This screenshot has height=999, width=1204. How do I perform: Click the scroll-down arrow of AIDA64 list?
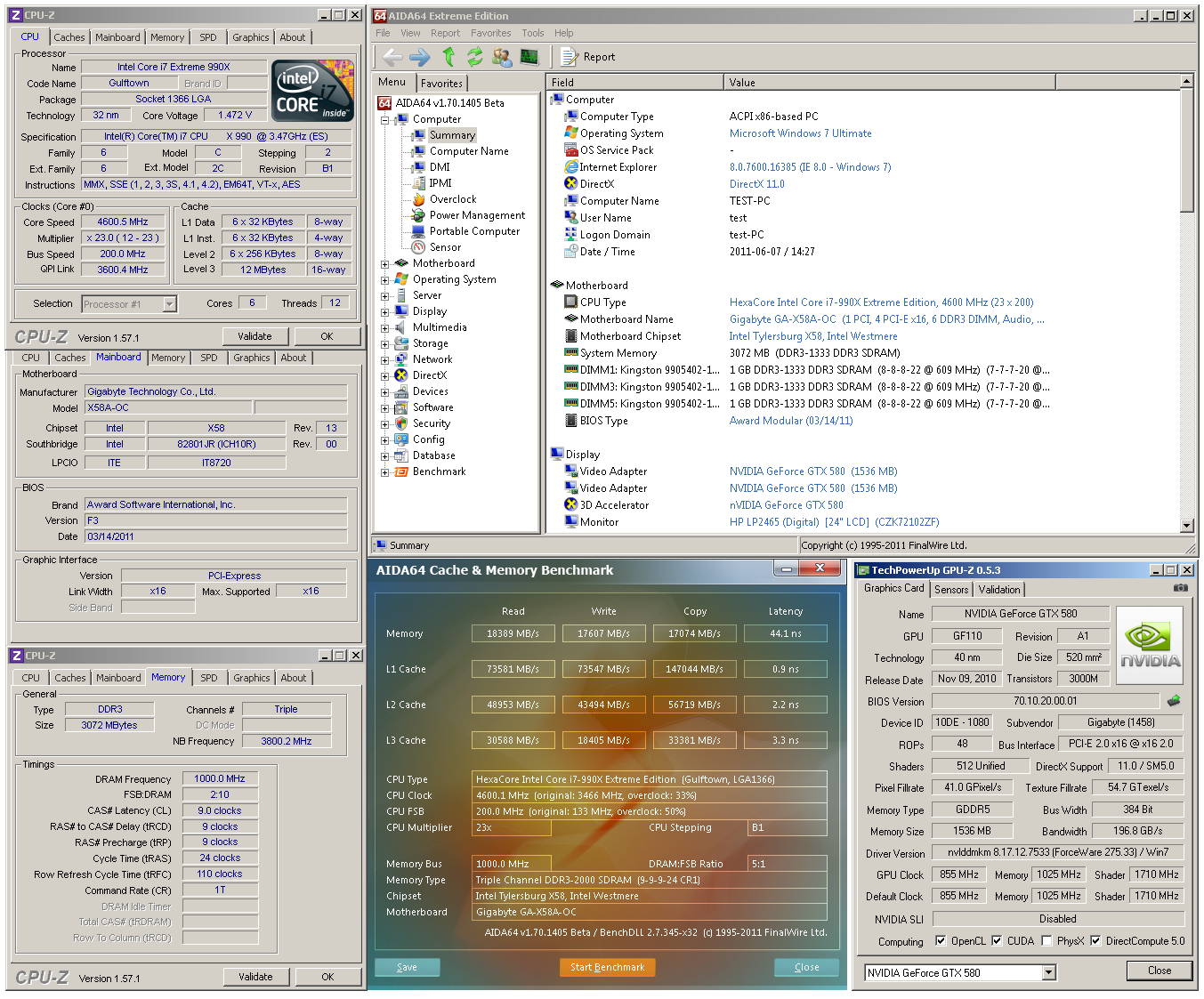pyautogui.click(x=1186, y=526)
